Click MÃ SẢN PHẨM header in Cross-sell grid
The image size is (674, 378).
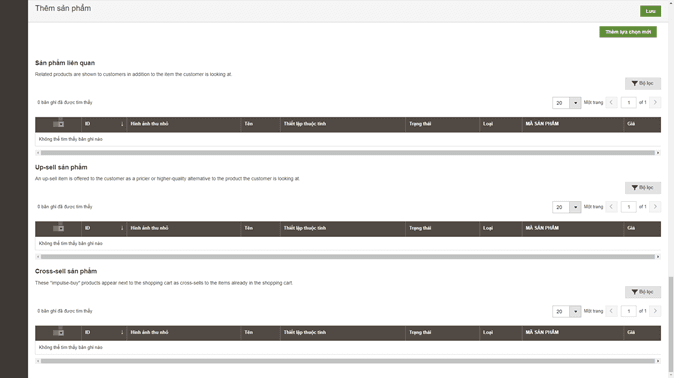pyautogui.click(x=573, y=333)
